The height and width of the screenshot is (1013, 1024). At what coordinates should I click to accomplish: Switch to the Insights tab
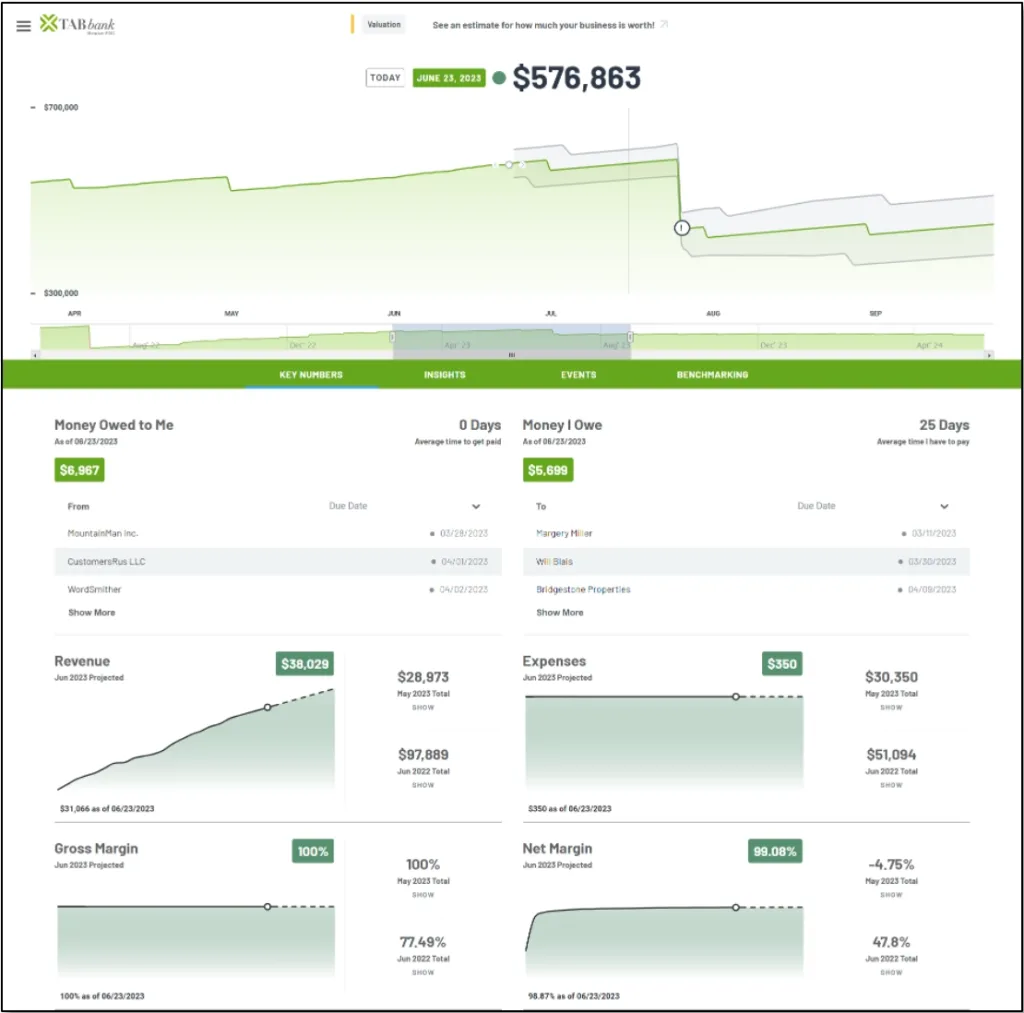tap(445, 375)
